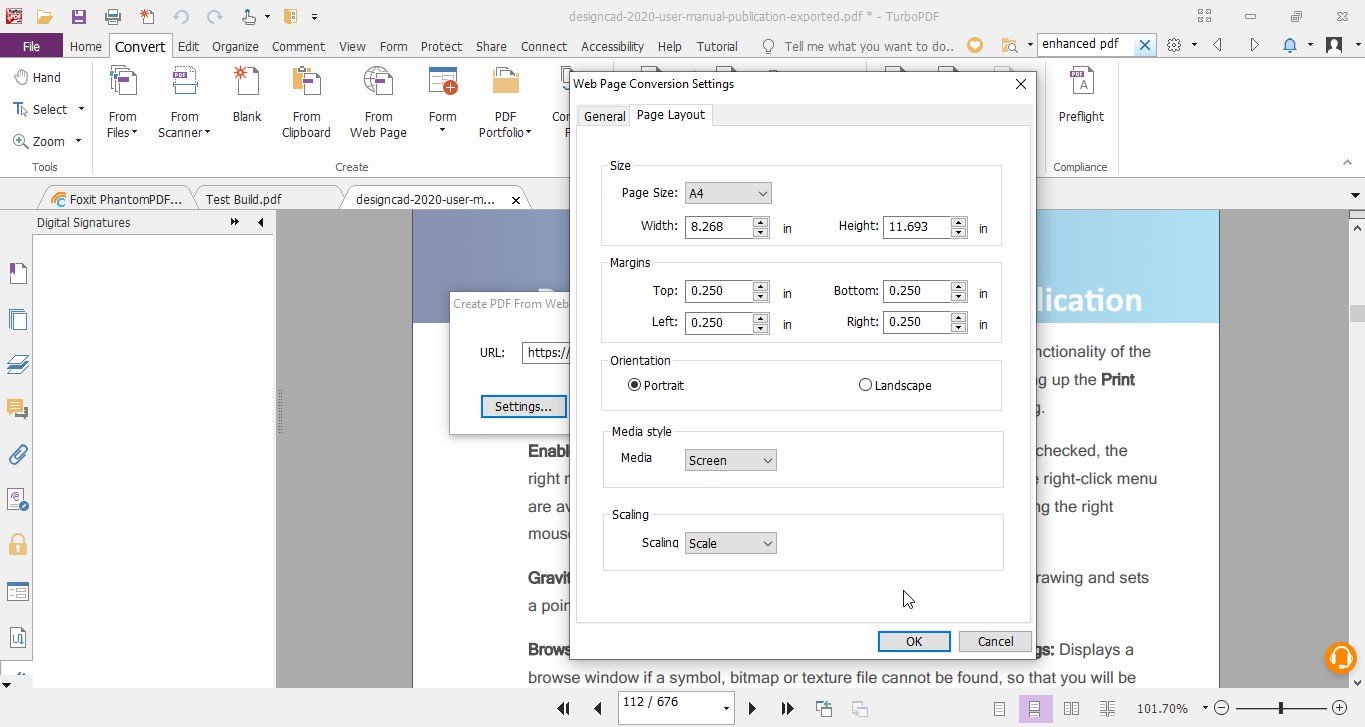Image resolution: width=1365 pixels, height=727 pixels.
Task: Adjust the zoom slider handle
Action: point(1281,708)
